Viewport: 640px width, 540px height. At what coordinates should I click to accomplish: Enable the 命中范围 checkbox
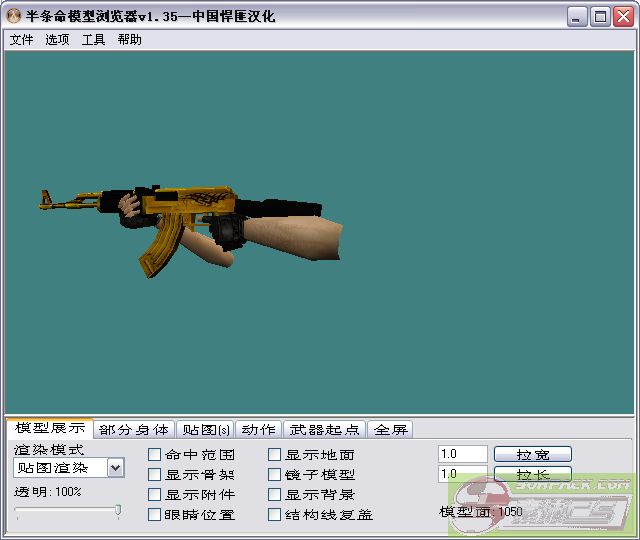pos(155,455)
